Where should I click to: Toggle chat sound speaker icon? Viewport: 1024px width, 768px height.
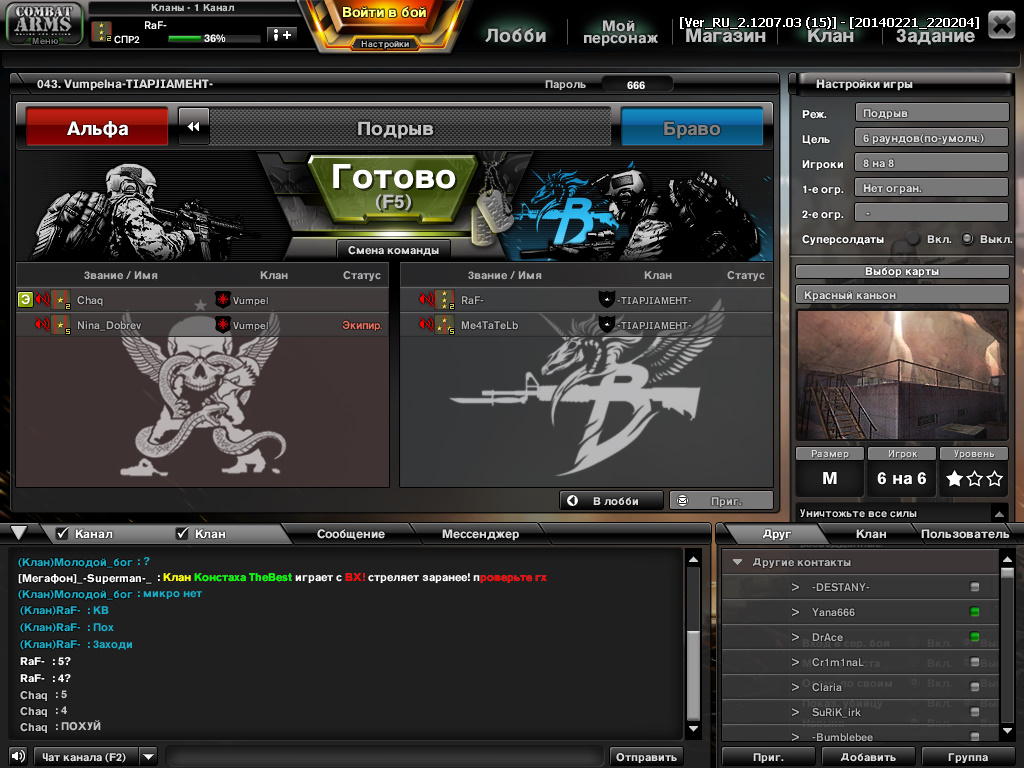coord(17,756)
